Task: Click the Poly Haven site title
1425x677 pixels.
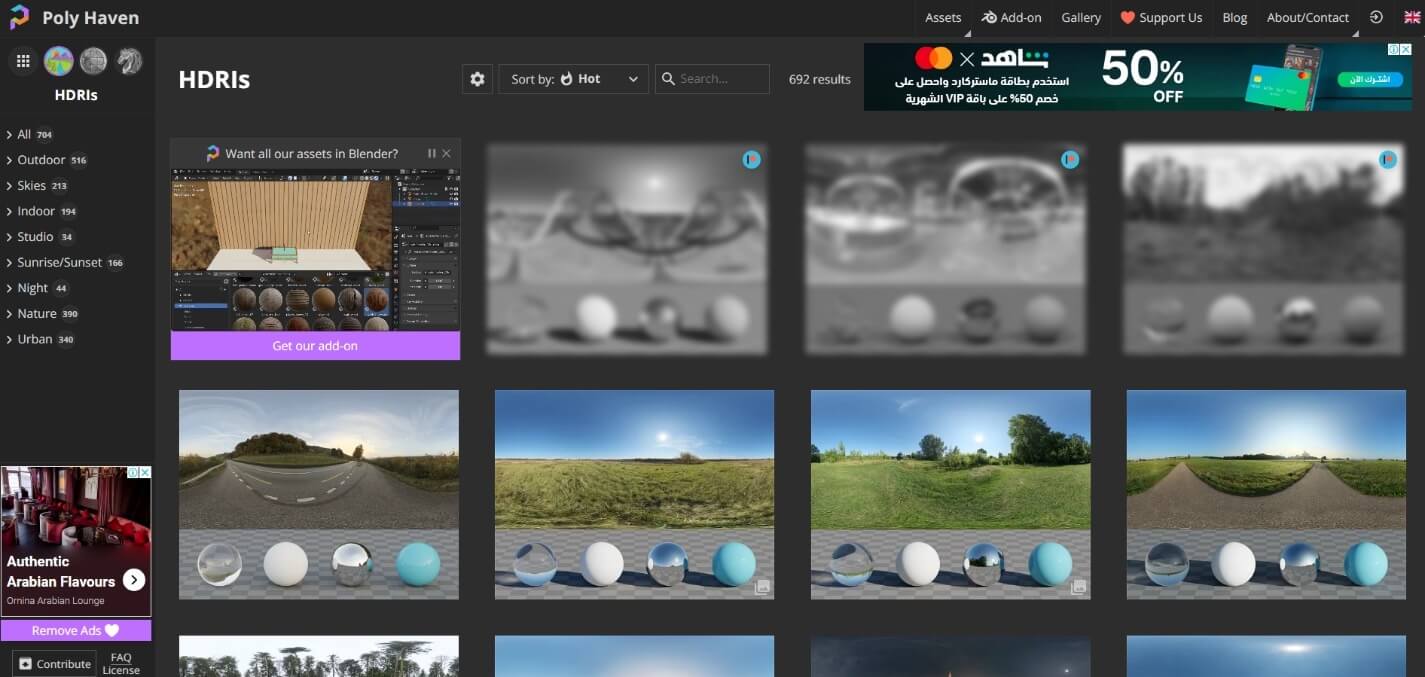Action: pyautogui.click(x=91, y=18)
